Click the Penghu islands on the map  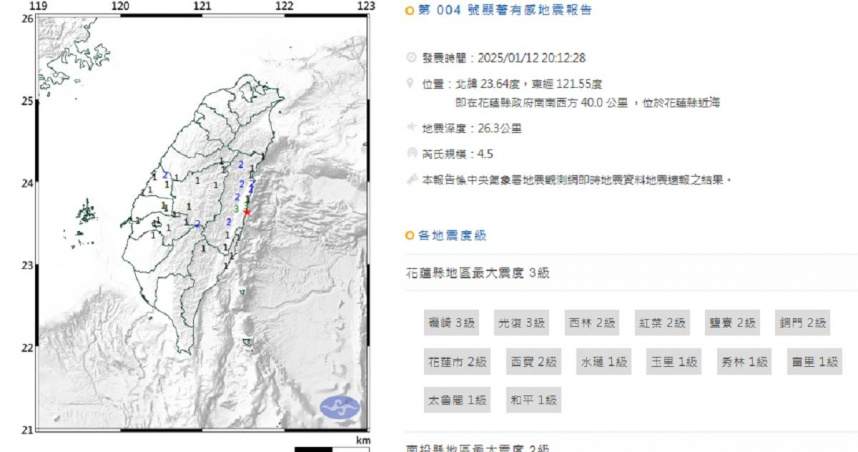[83, 222]
